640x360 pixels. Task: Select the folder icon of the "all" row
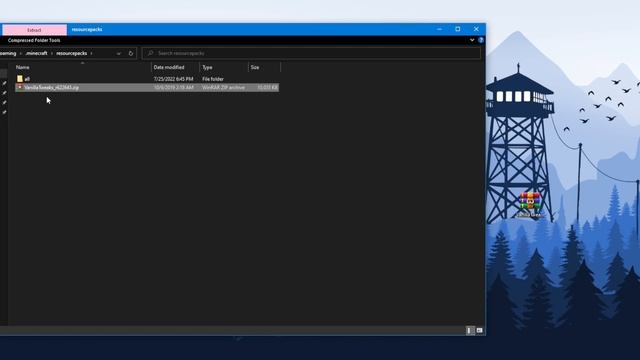click(20, 79)
